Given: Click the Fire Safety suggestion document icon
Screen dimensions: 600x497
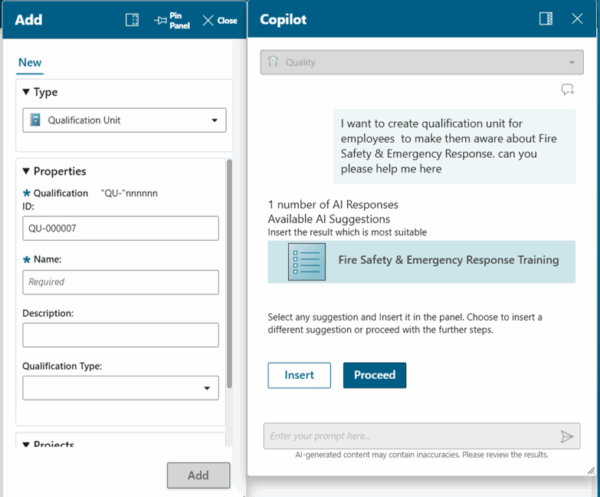Looking at the screenshot, I should coord(305,260).
